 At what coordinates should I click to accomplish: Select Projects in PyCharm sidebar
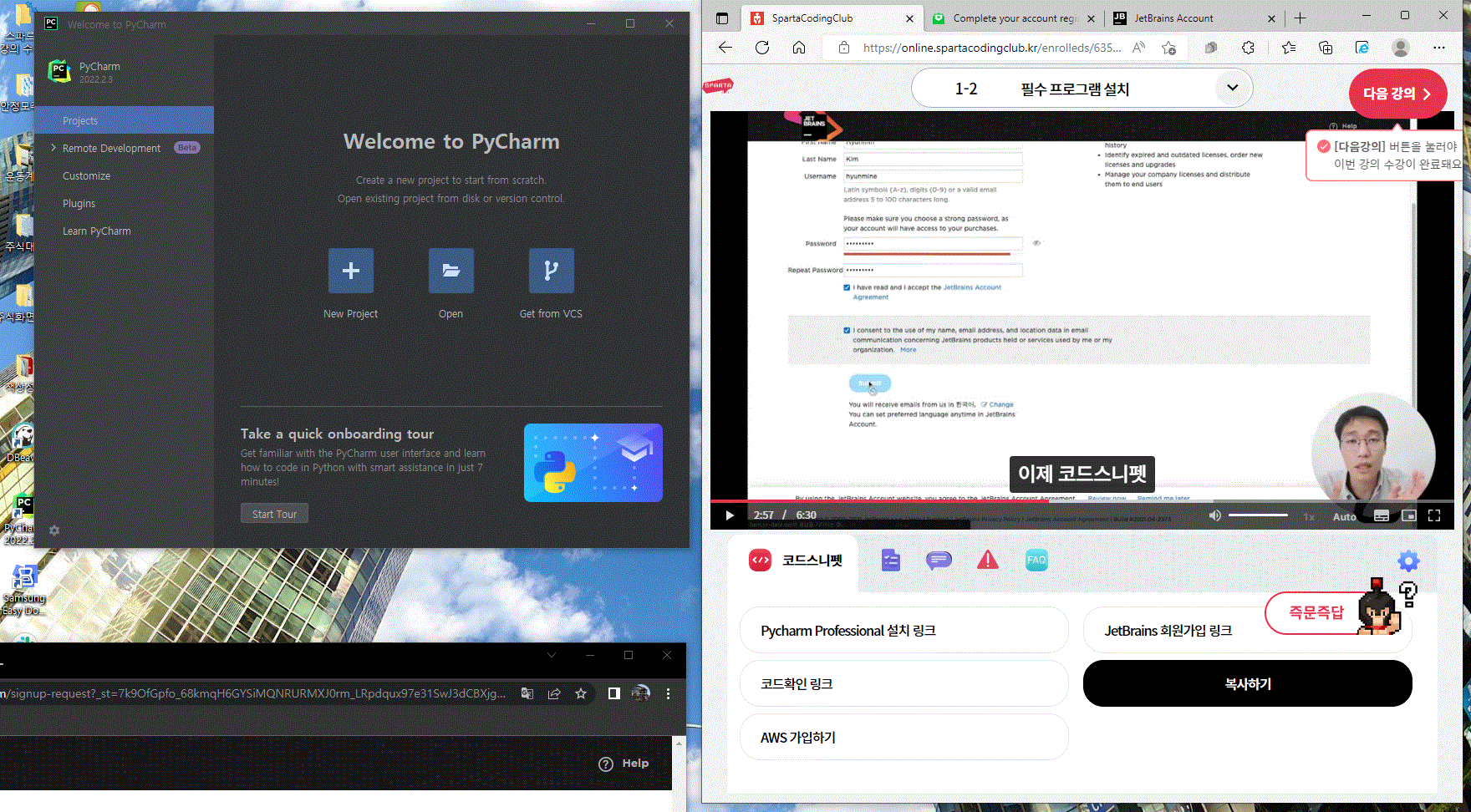(125, 120)
